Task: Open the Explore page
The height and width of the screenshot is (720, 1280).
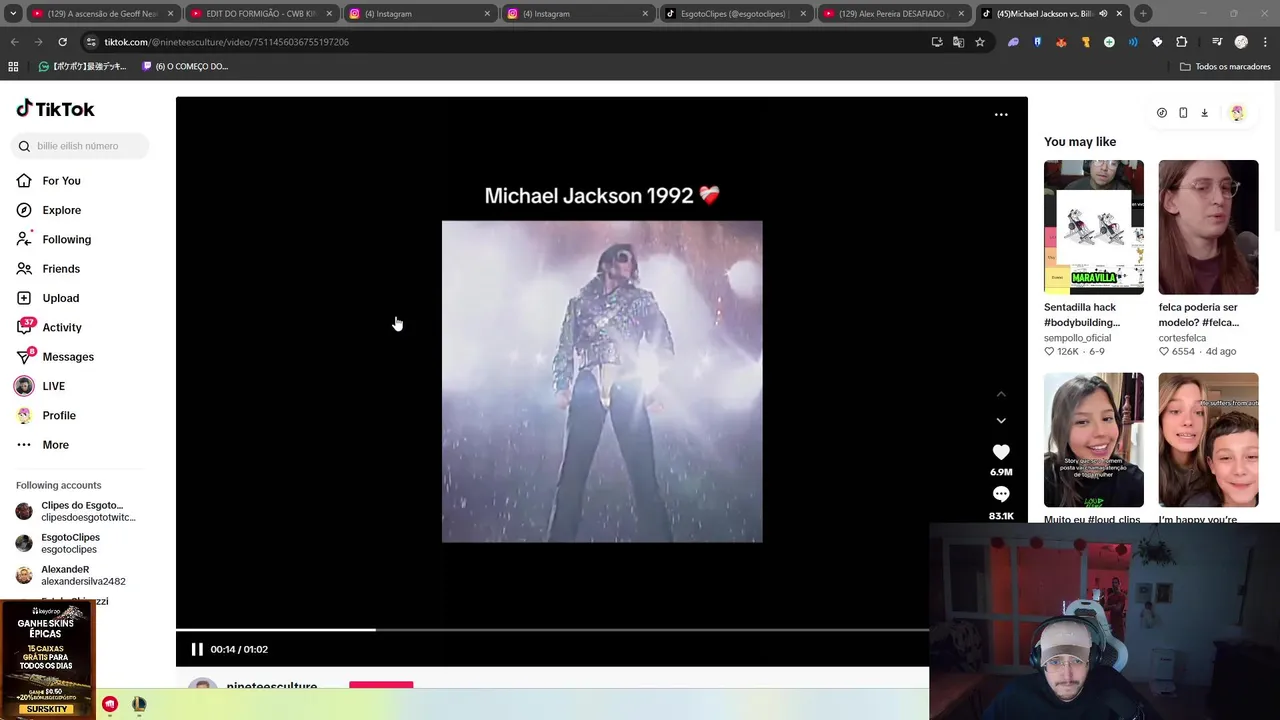Action: point(61,210)
